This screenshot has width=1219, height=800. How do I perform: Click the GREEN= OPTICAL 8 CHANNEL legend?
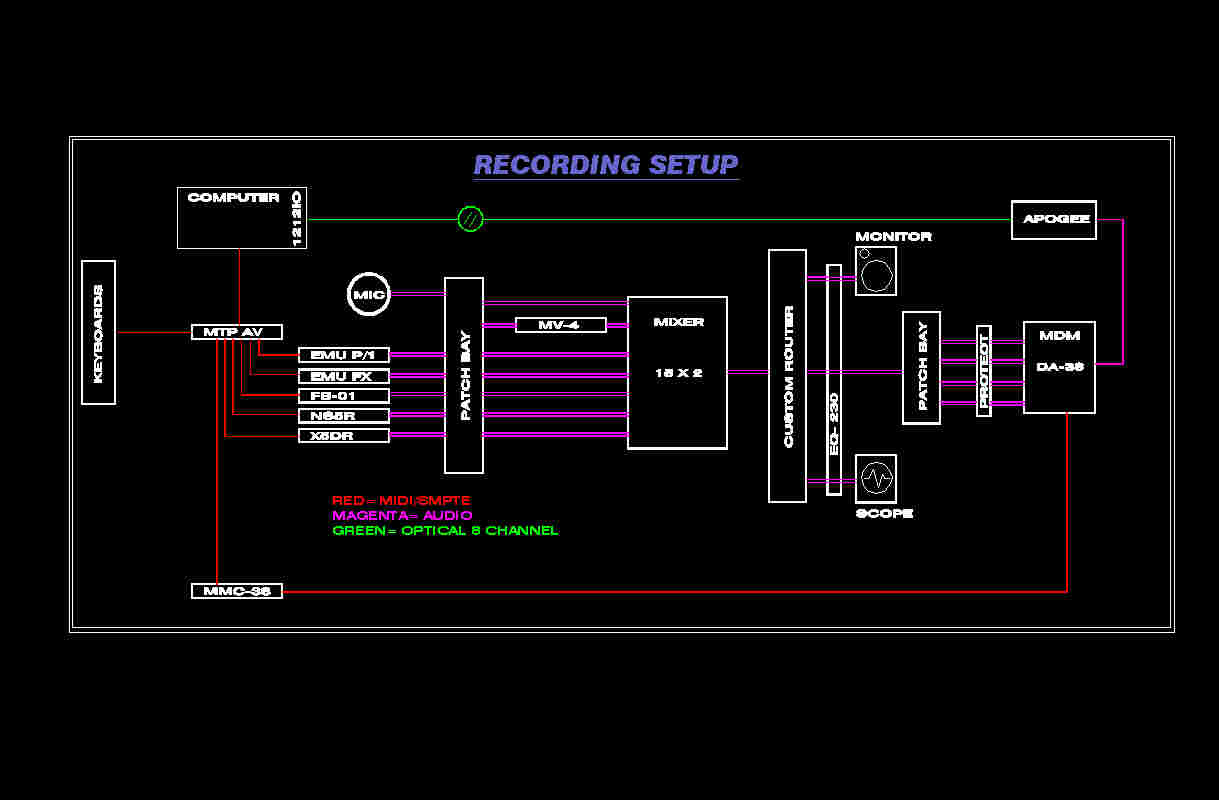(x=445, y=530)
